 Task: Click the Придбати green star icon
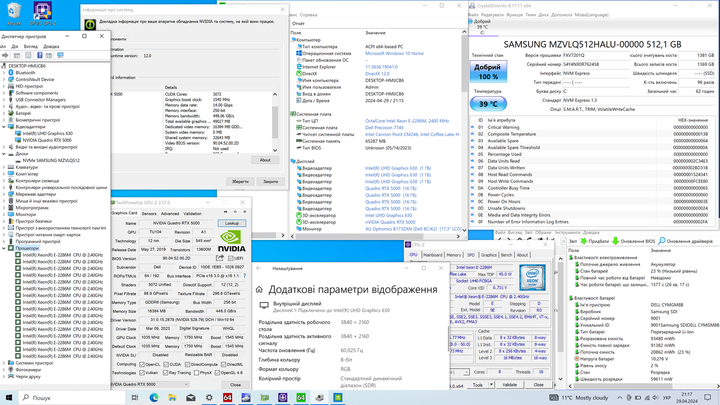pyautogui.click(x=584, y=241)
